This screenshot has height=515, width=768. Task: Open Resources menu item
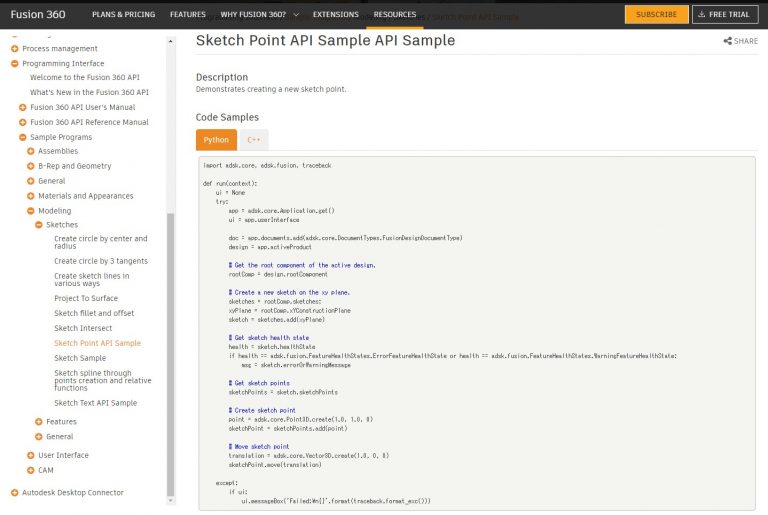(395, 15)
